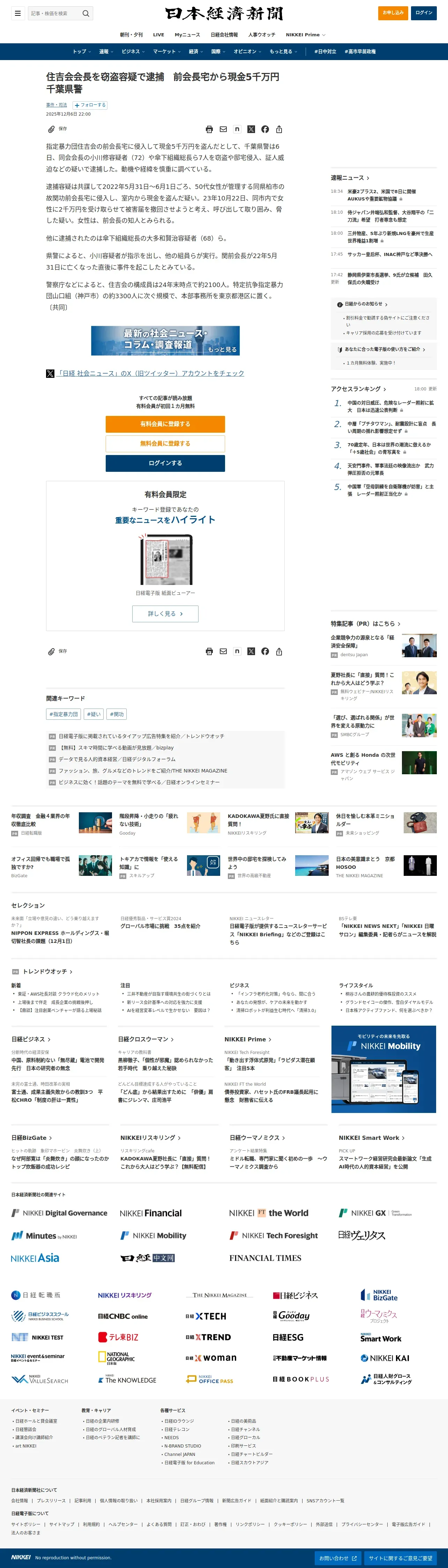Open ranking item 天安門事件 article
The image size is (448, 1568).
click(391, 469)
